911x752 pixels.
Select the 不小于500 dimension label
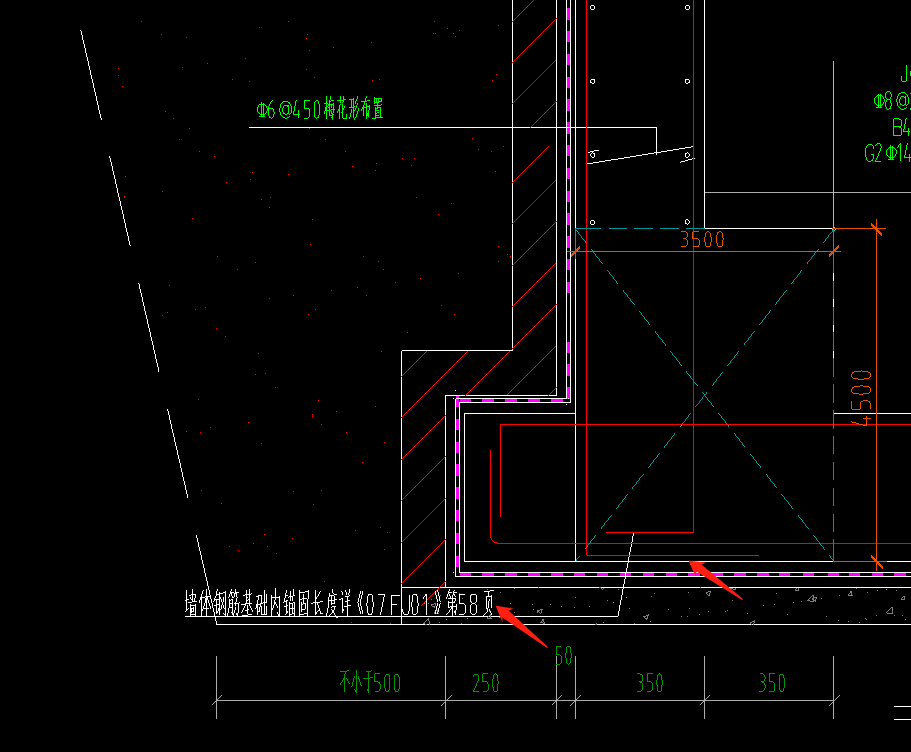point(370,683)
